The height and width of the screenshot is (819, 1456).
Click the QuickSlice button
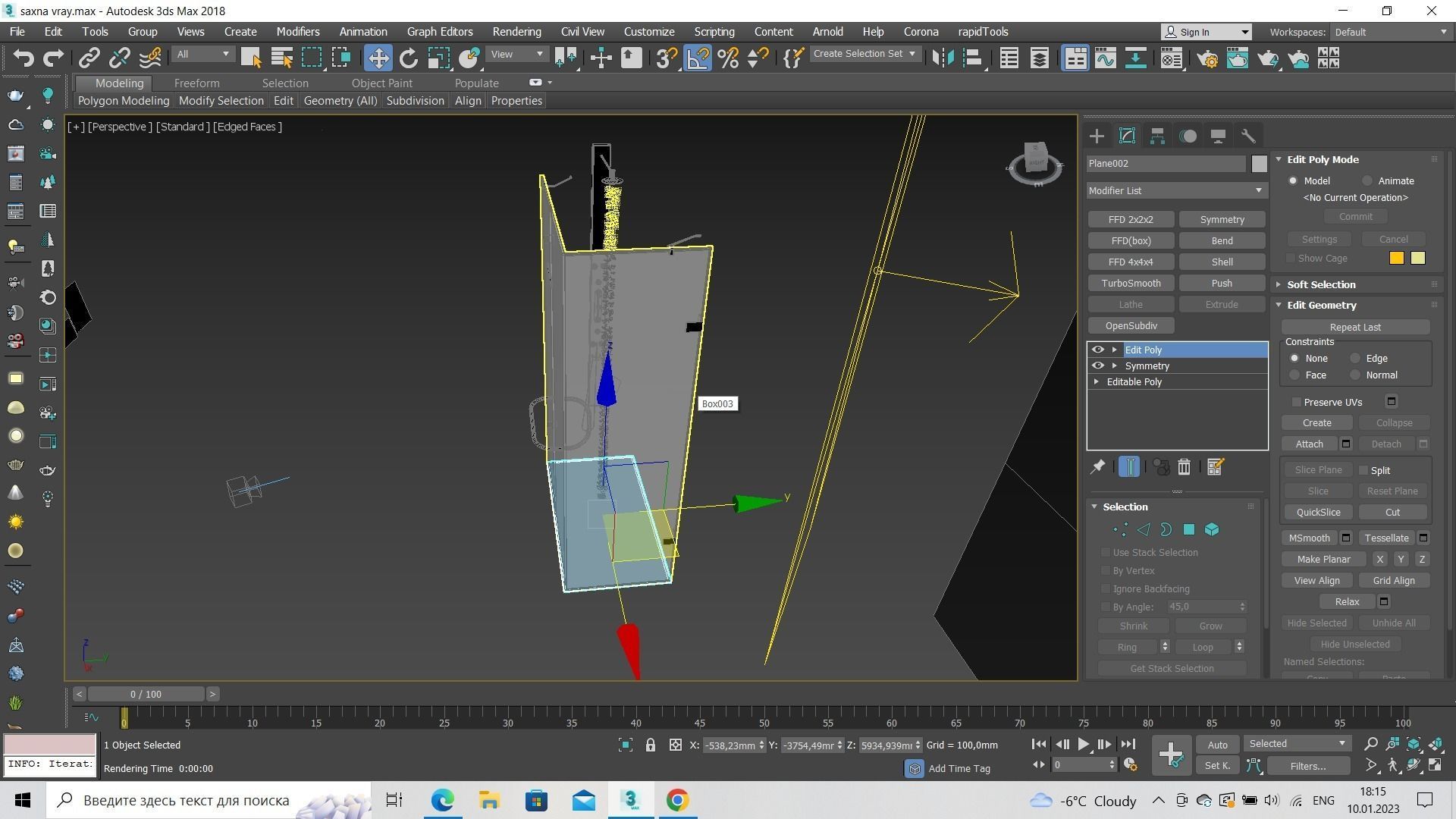pyautogui.click(x=1318, y=513)
